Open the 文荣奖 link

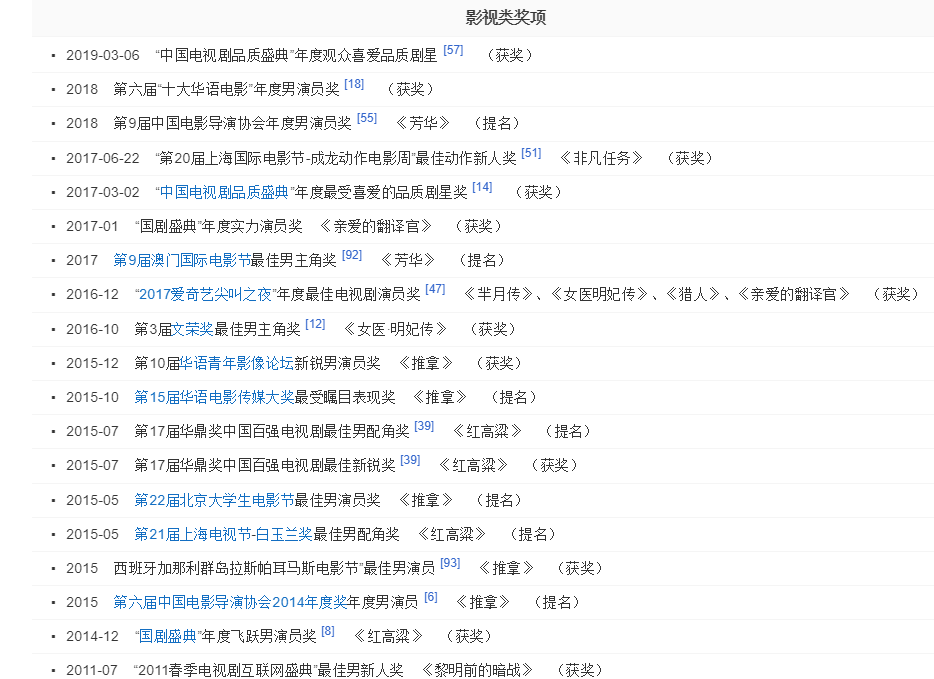point(192,329)
